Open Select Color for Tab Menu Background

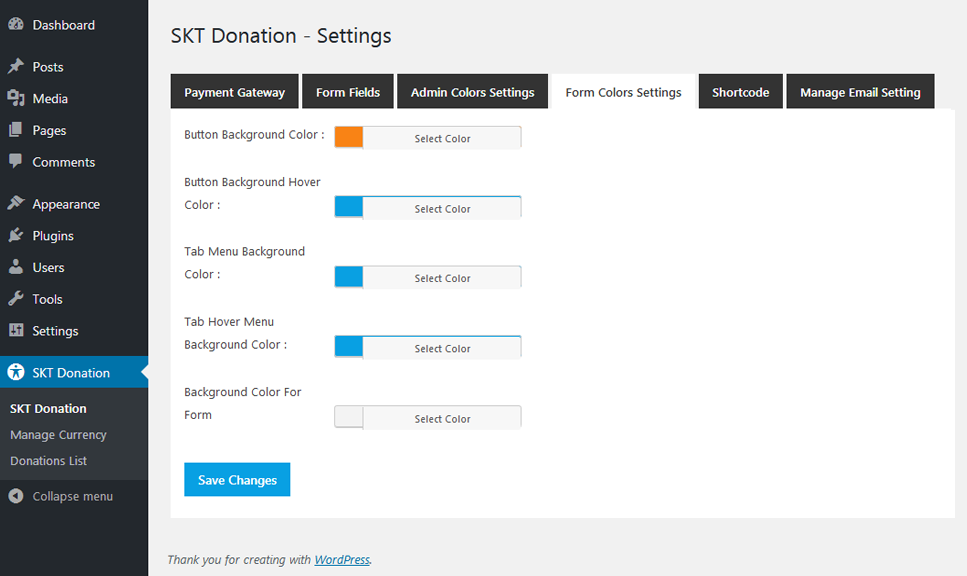(442, 278)
